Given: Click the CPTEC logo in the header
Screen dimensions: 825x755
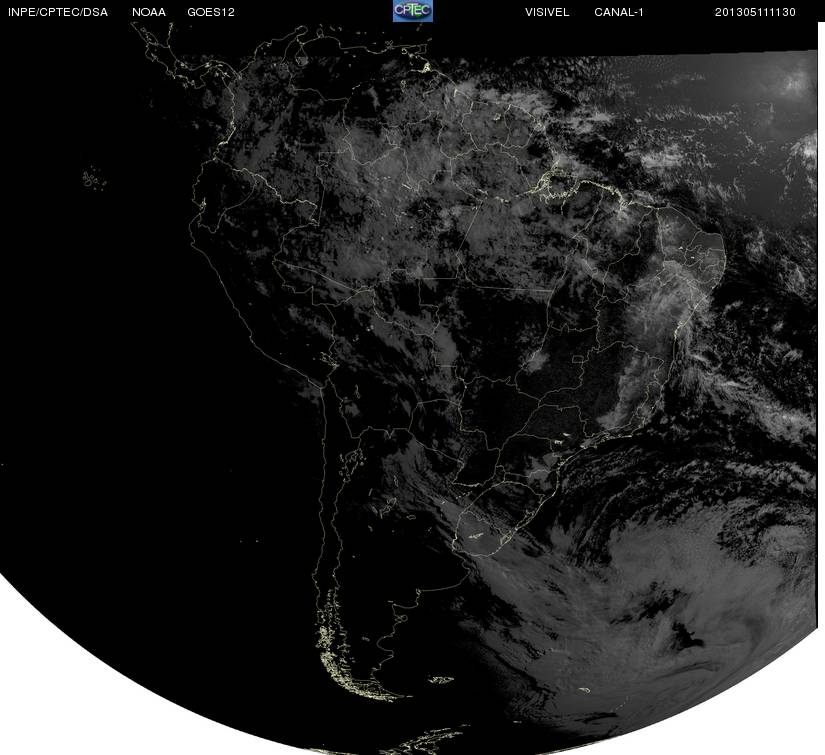Looking at the screenshot, I should (412, 11).
